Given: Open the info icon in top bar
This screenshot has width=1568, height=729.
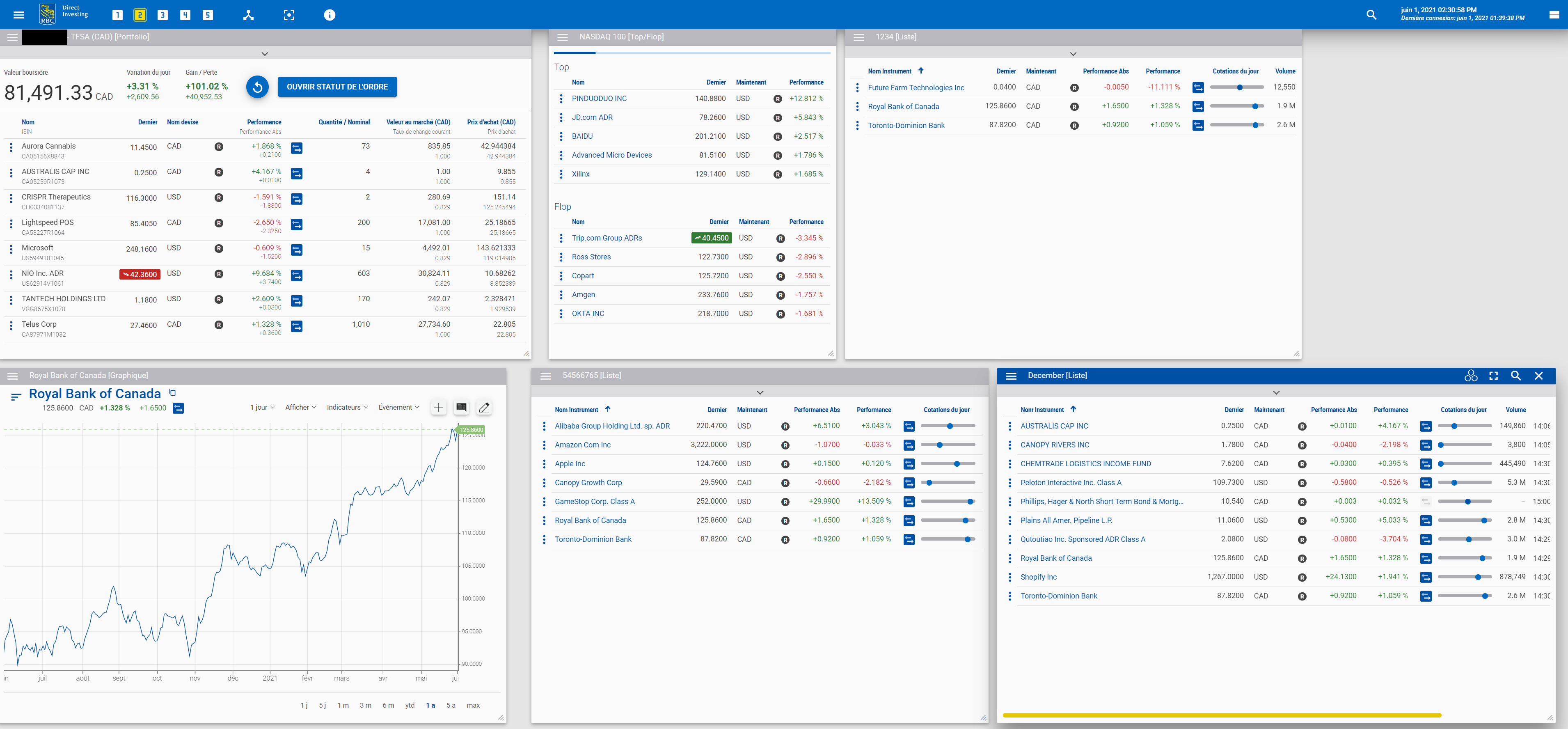Looking at the screenshot, I should tap(329, 15).
